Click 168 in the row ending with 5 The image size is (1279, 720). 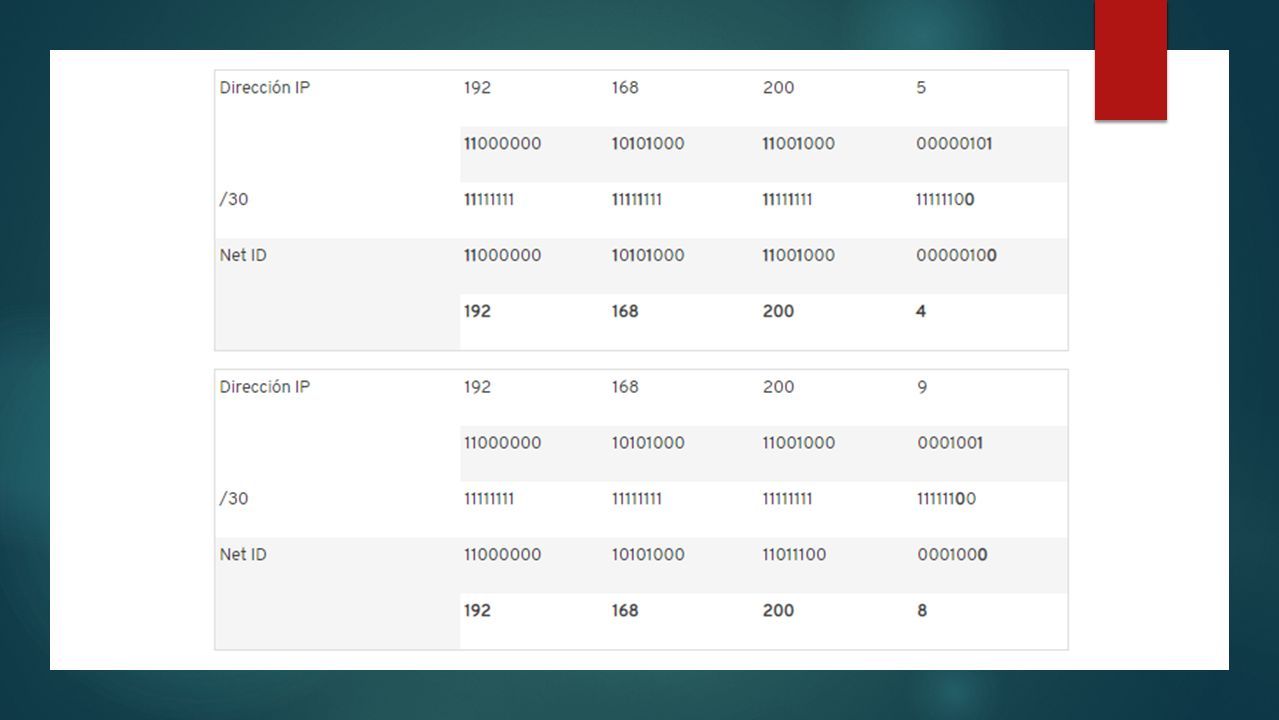tap(625, 88)
